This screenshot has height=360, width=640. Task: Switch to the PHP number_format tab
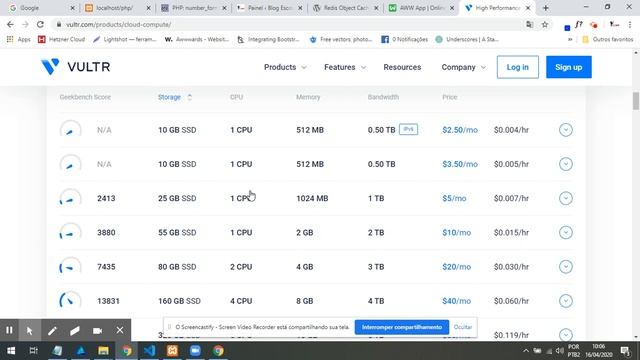pyautogui.click(x=193, y=8)
